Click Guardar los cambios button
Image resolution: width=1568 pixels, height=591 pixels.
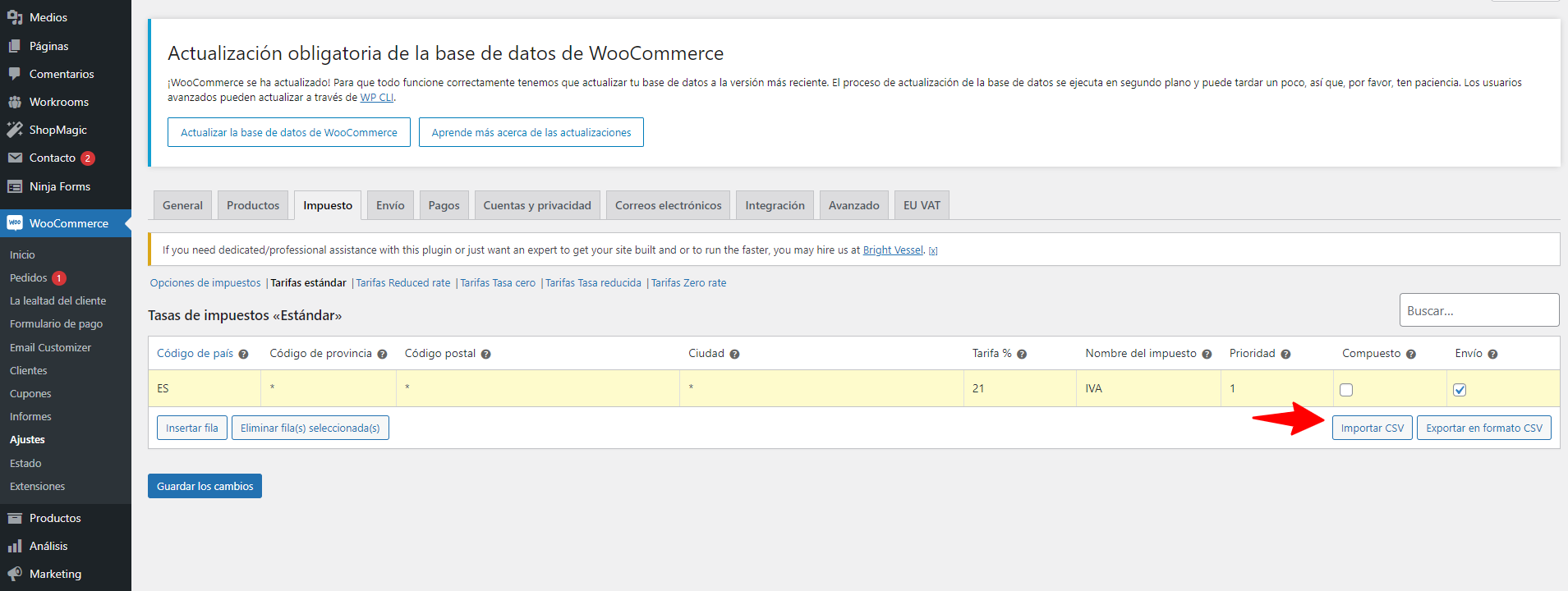coord(205,486)
